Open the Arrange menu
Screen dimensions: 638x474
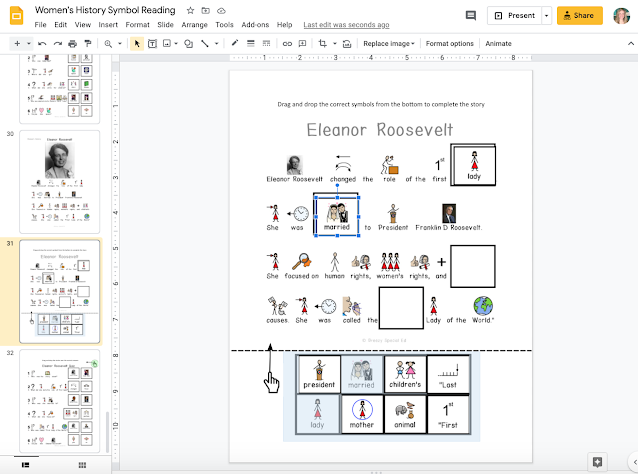tap(194, 25)
